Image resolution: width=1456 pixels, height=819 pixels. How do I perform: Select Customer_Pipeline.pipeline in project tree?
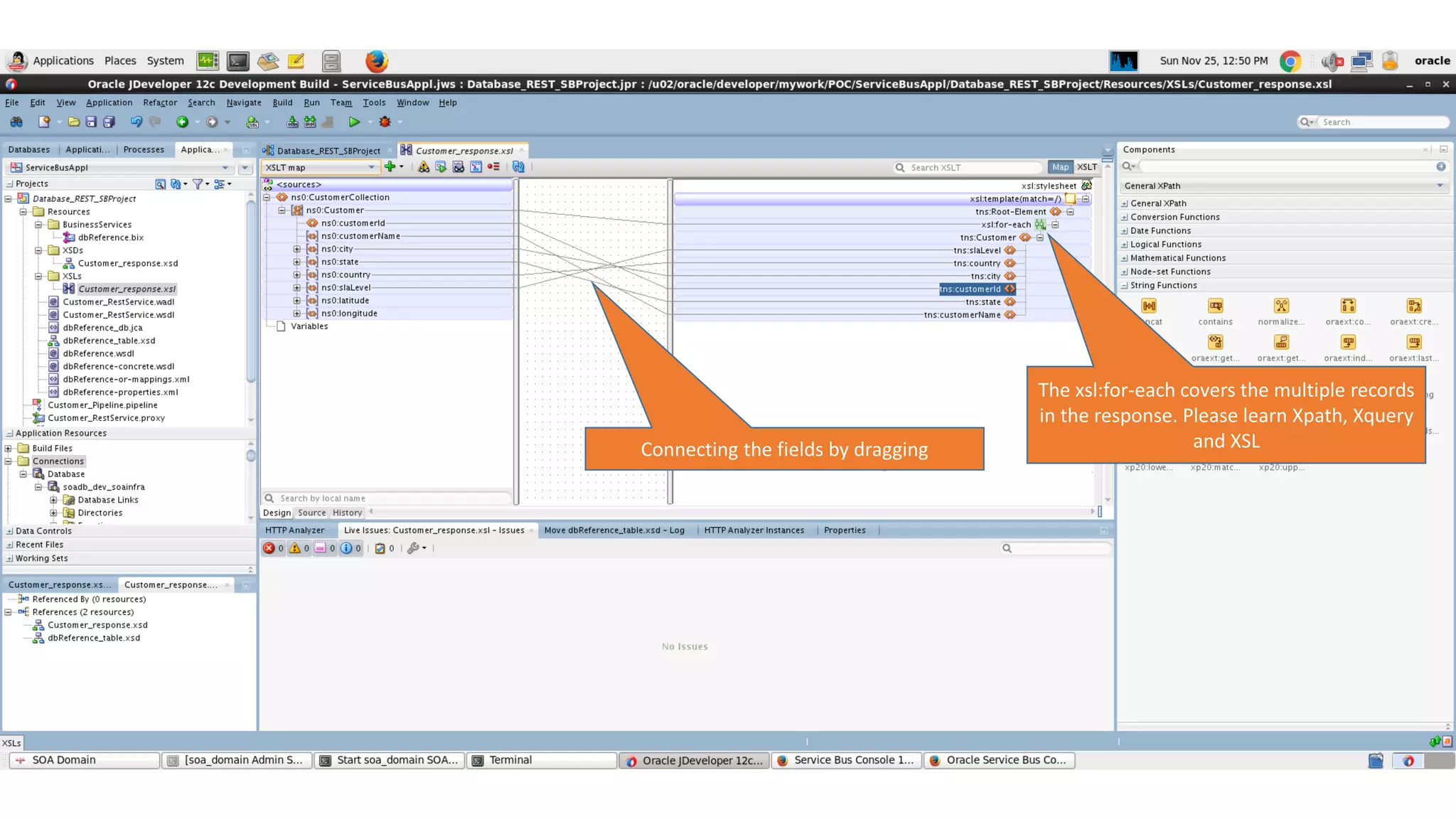[102, 405]
